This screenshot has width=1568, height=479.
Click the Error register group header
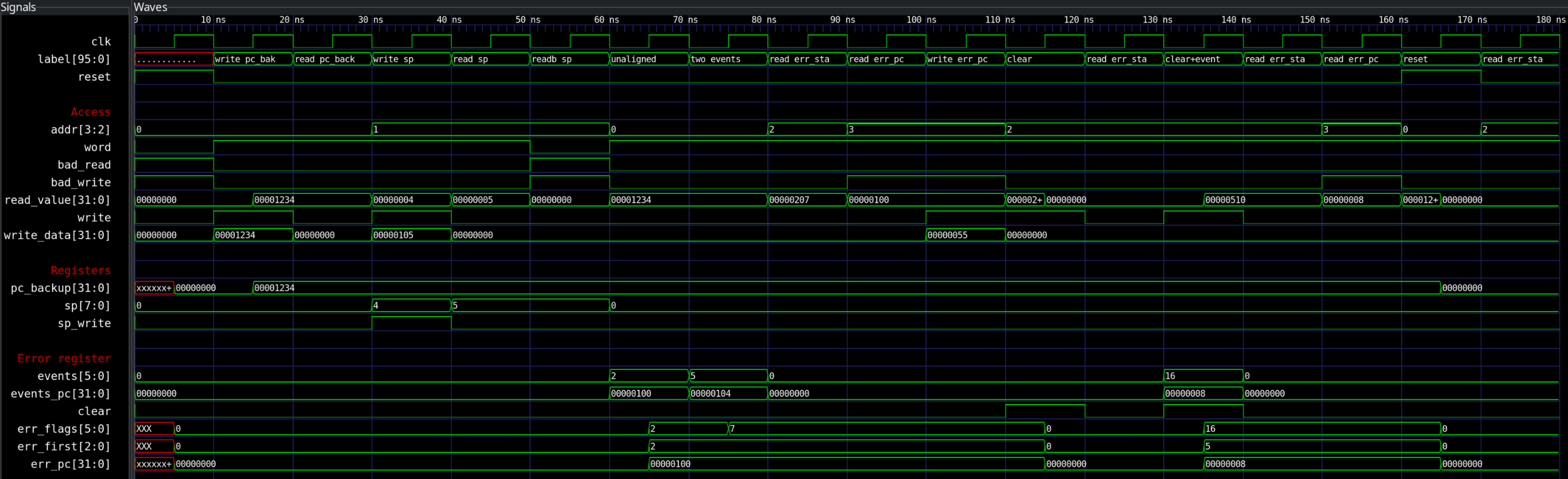(x=64, y=358)
